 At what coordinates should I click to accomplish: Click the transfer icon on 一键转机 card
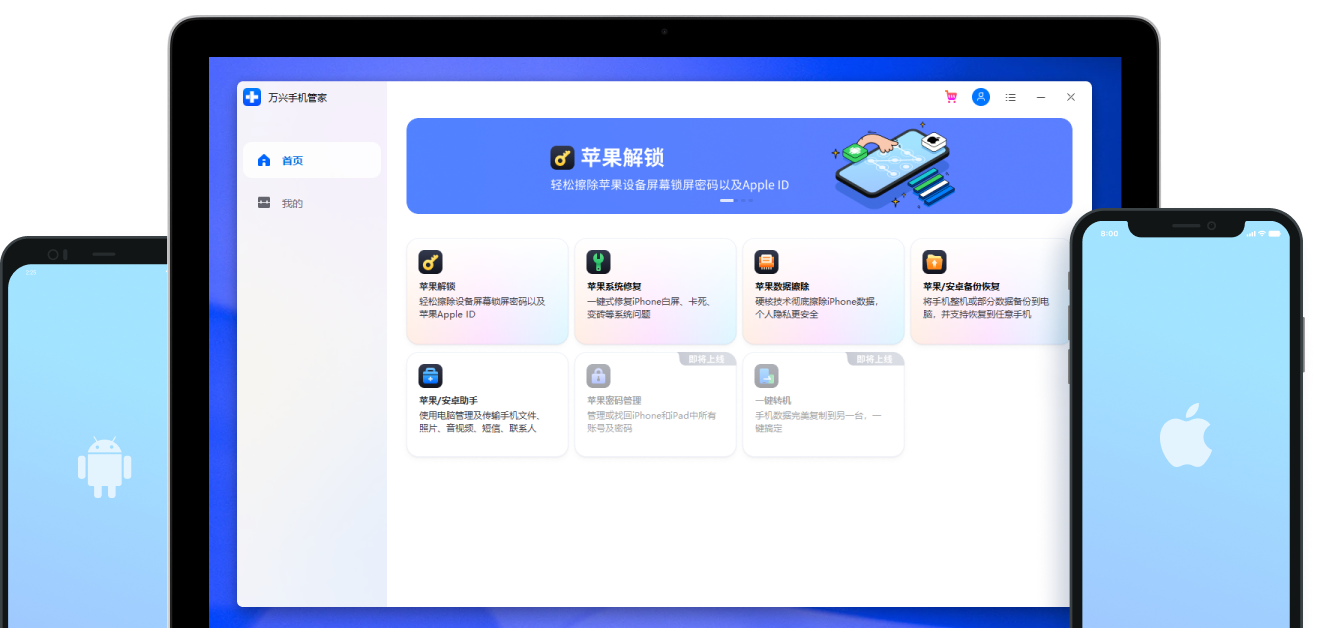click(x=766, y=376)
